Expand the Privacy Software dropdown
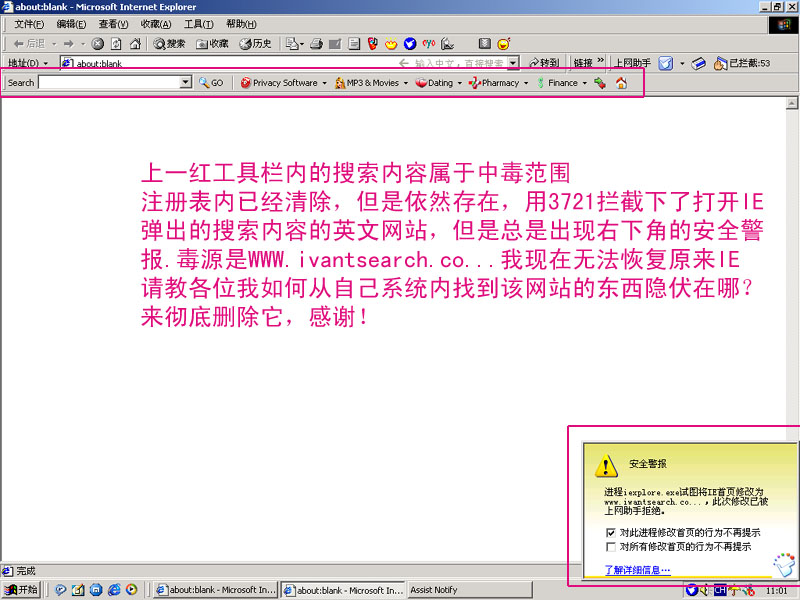This screenshot has width=800, height=600. 324,83
